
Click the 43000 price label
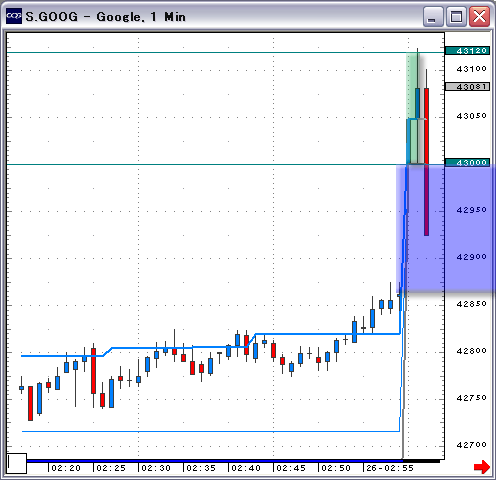click(467, 163)
